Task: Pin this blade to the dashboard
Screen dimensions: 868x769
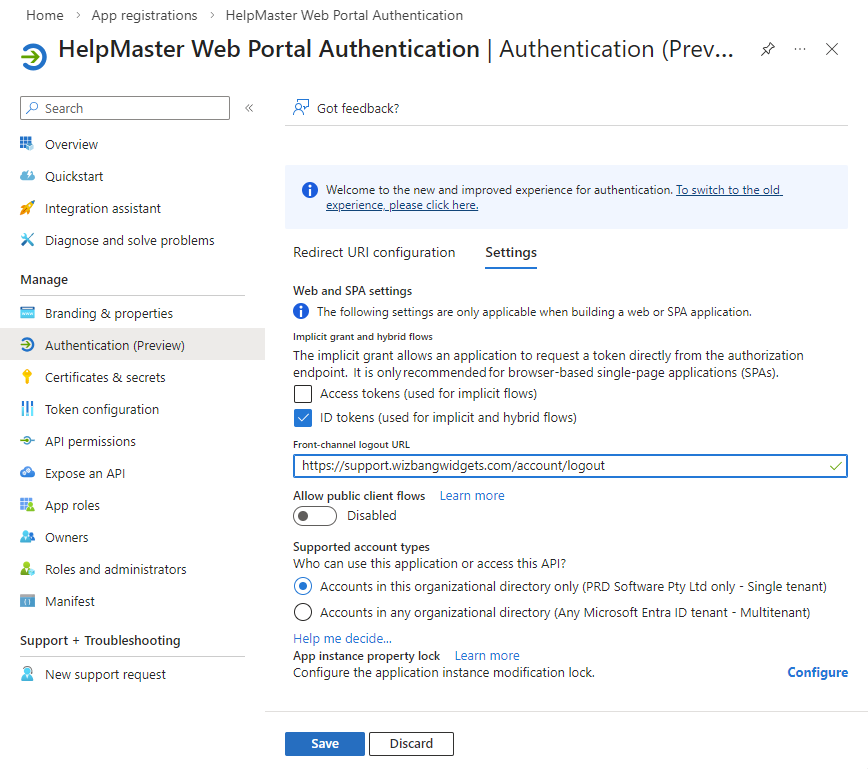Action: point(767,48)
